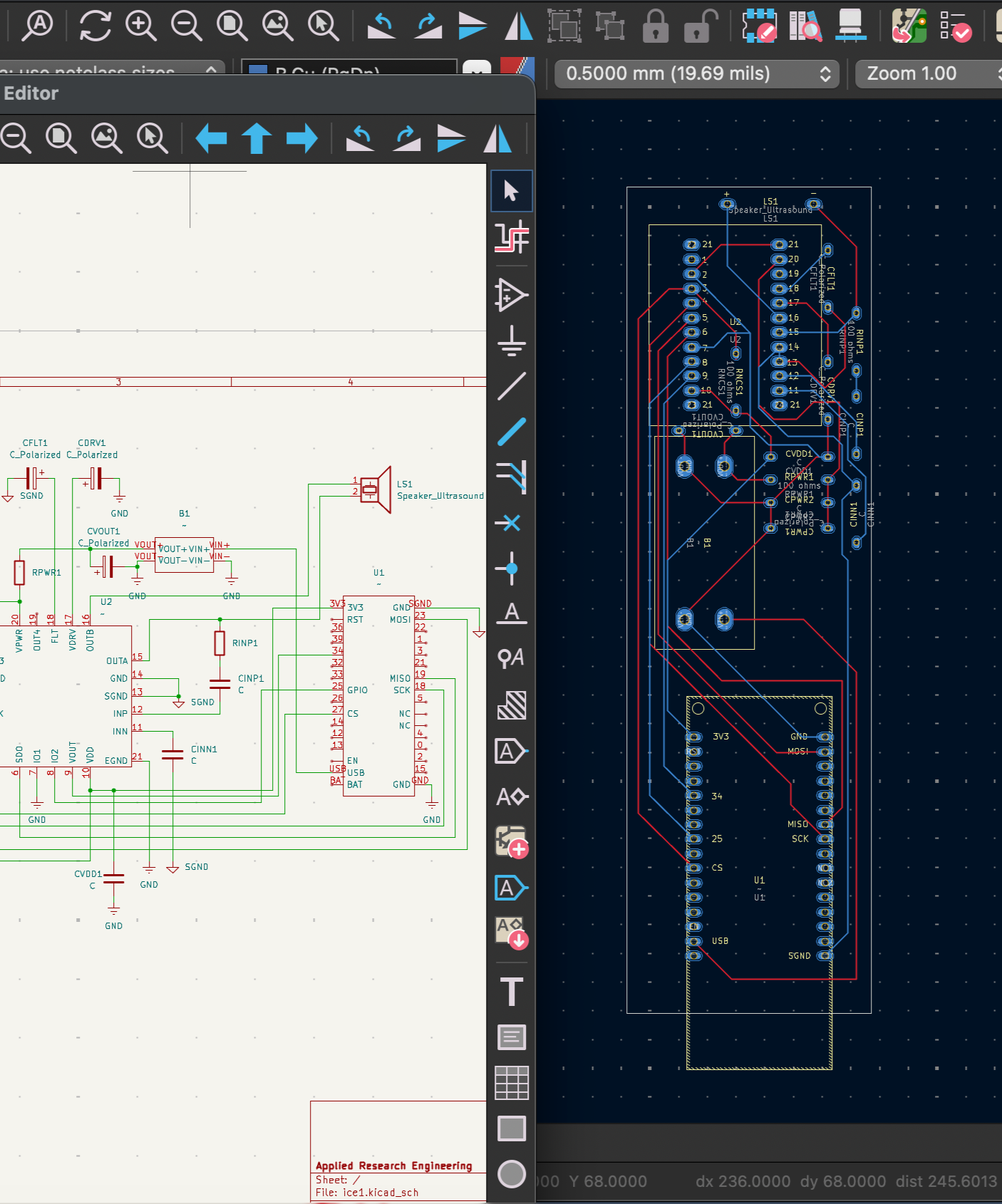Select the Highlight Net tool
1002x1204 pixels.
[512, 237]
